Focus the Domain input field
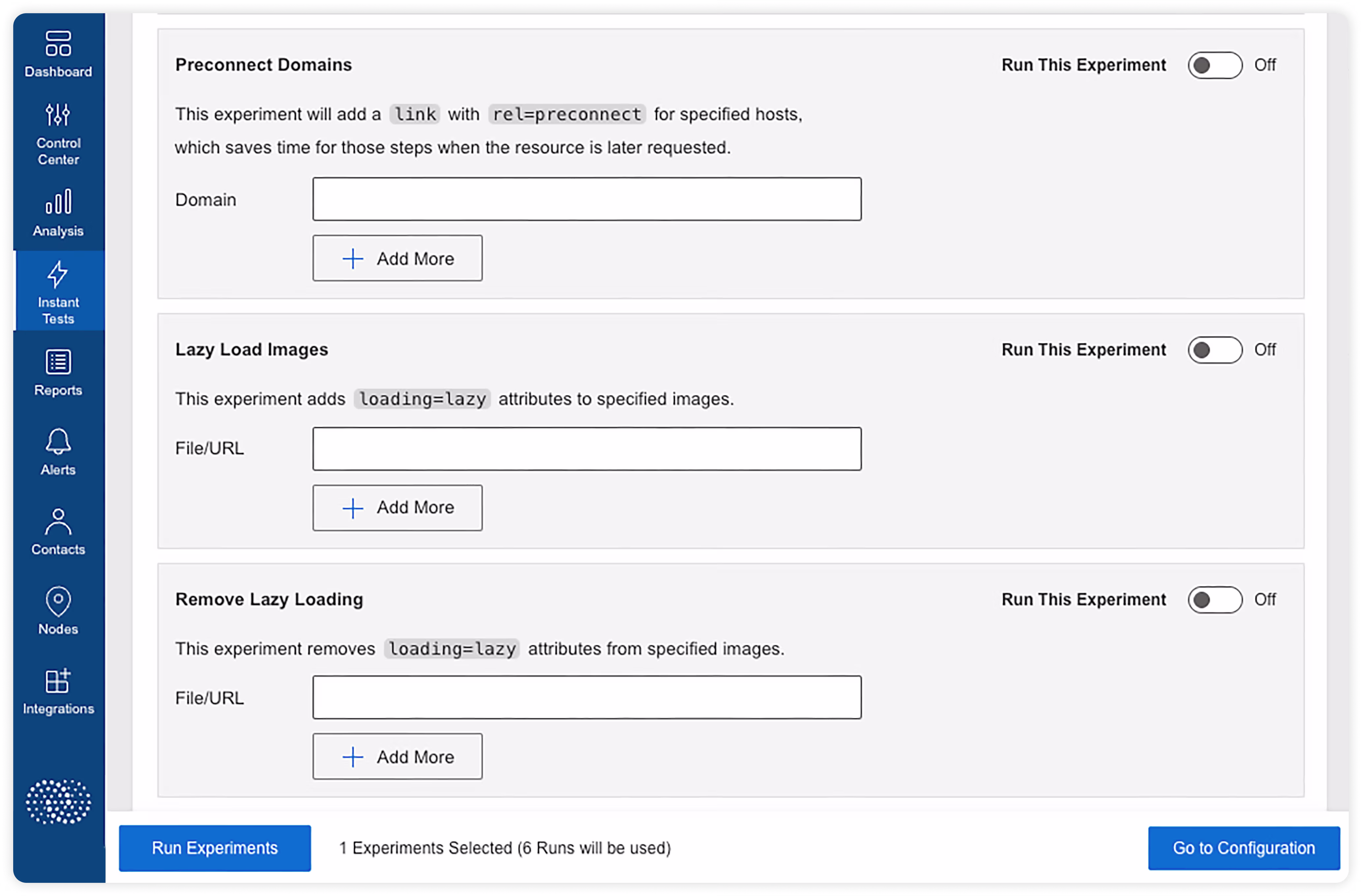This screenshot has width=1362, height=896. click(587, 199)
